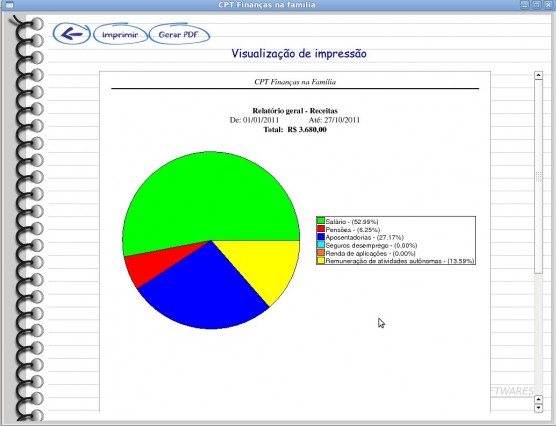The width and height of the screenshot is (556, 426).
Task: Click the orange Renda de aplicações swatch
Action: [321, 253]
